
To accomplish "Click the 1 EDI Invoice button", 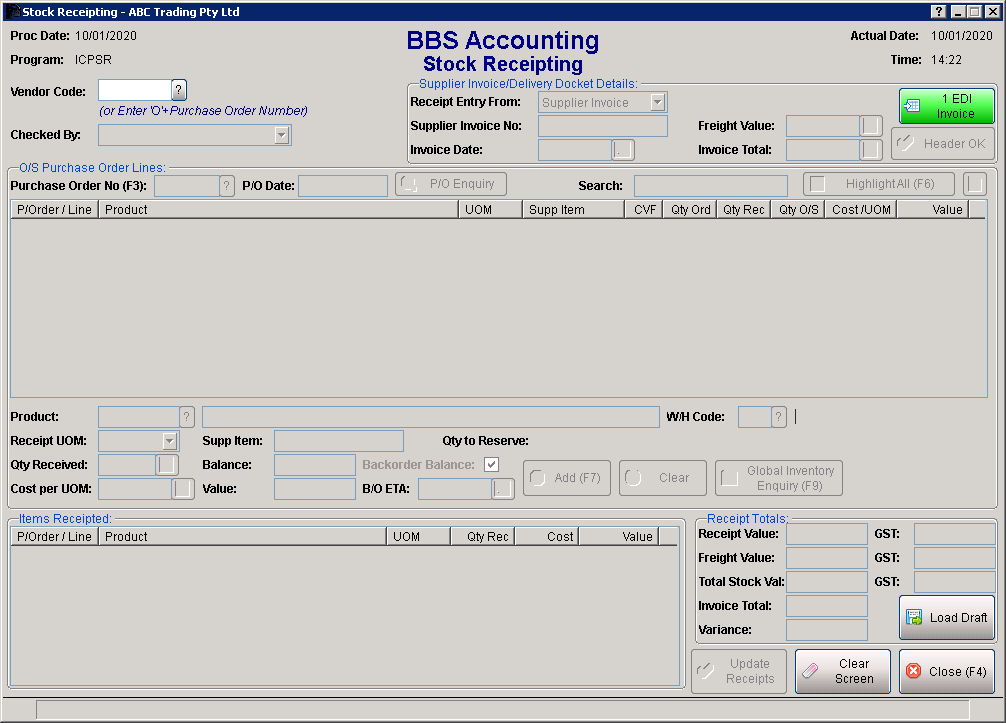I will 946,106.
